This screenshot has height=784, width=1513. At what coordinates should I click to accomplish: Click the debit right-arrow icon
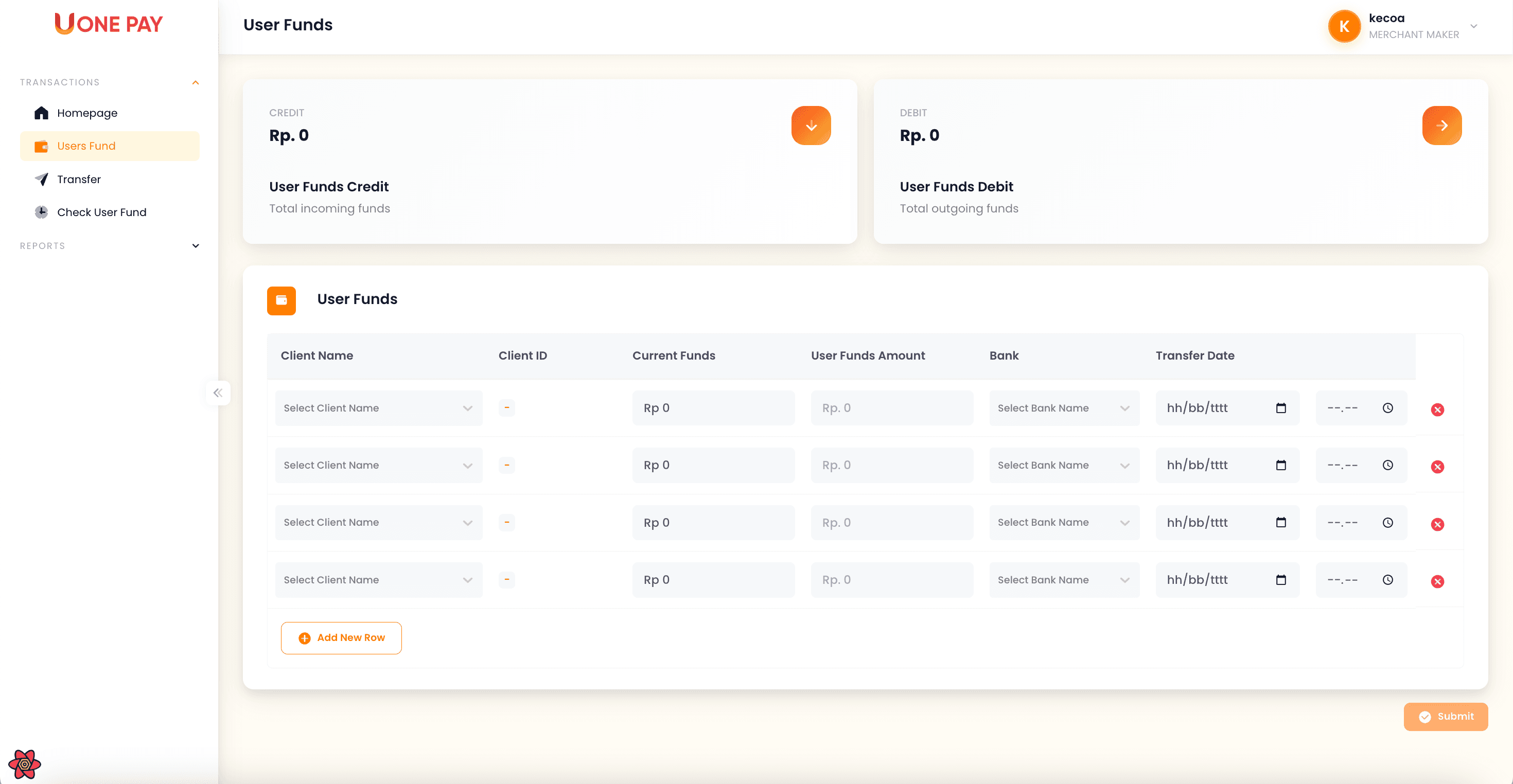pos(1441,126)
